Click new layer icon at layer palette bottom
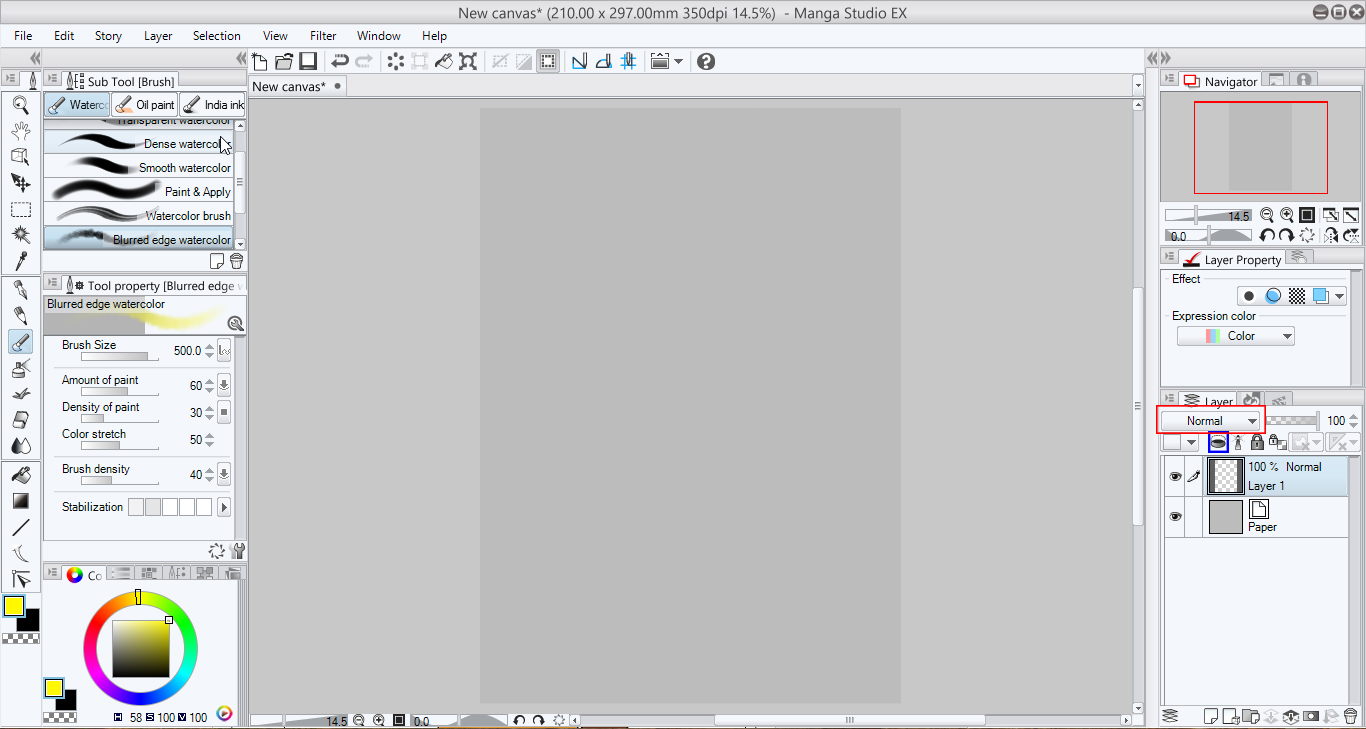The width and height of the screenshot is (1366, 729). (1210, 716)
